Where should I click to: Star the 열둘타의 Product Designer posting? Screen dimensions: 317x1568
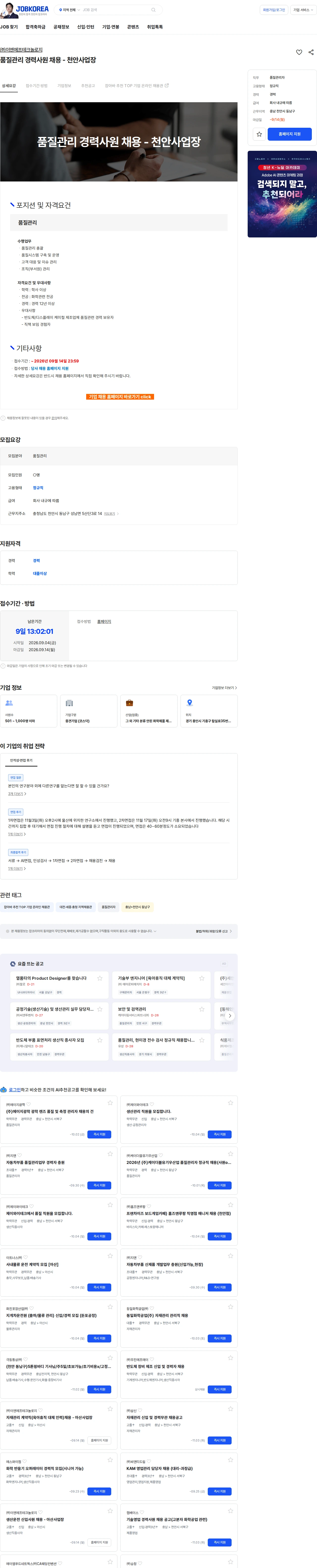[x=100, y=978]
